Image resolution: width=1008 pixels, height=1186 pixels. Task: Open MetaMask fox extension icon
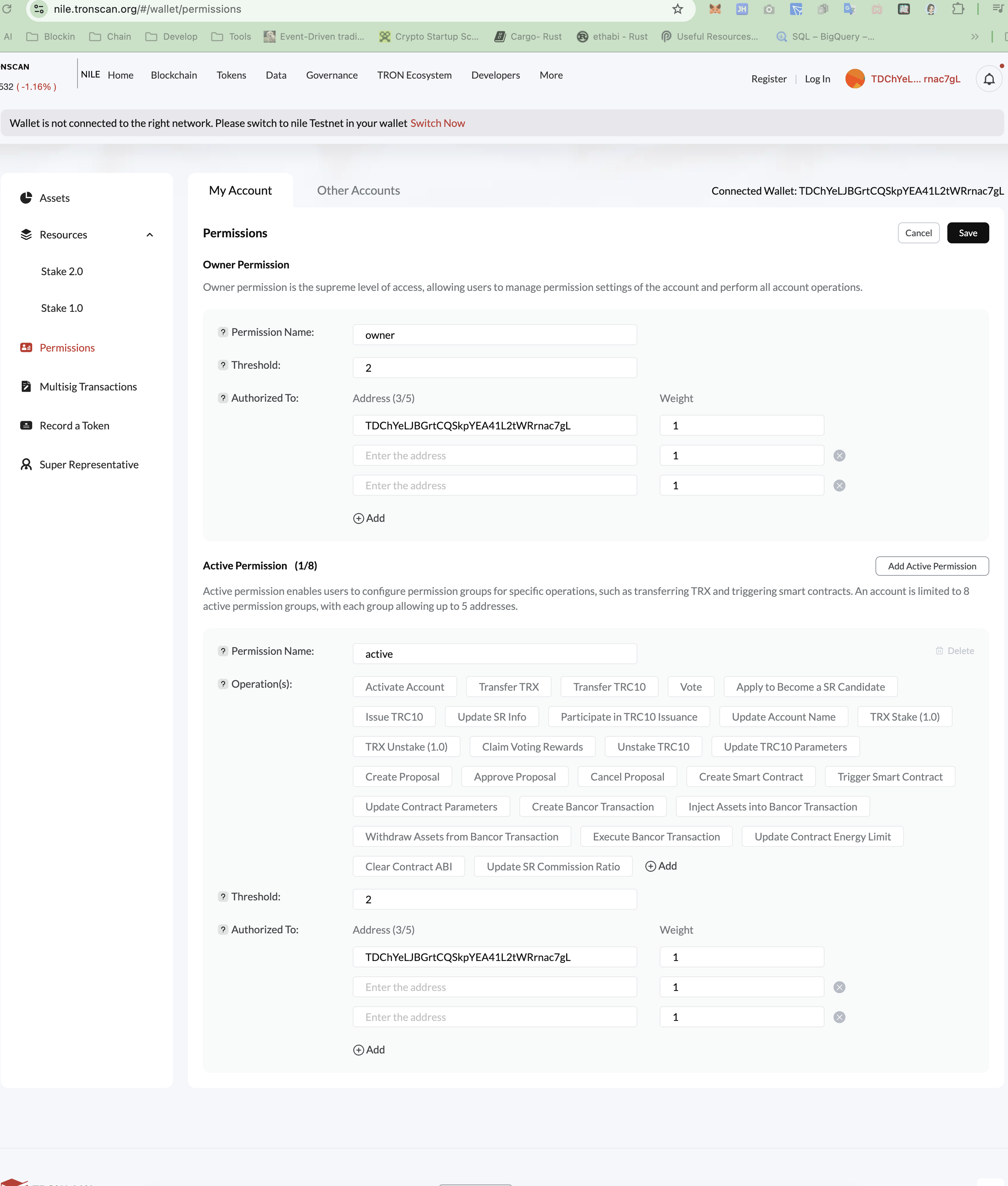tap(714, 9)
